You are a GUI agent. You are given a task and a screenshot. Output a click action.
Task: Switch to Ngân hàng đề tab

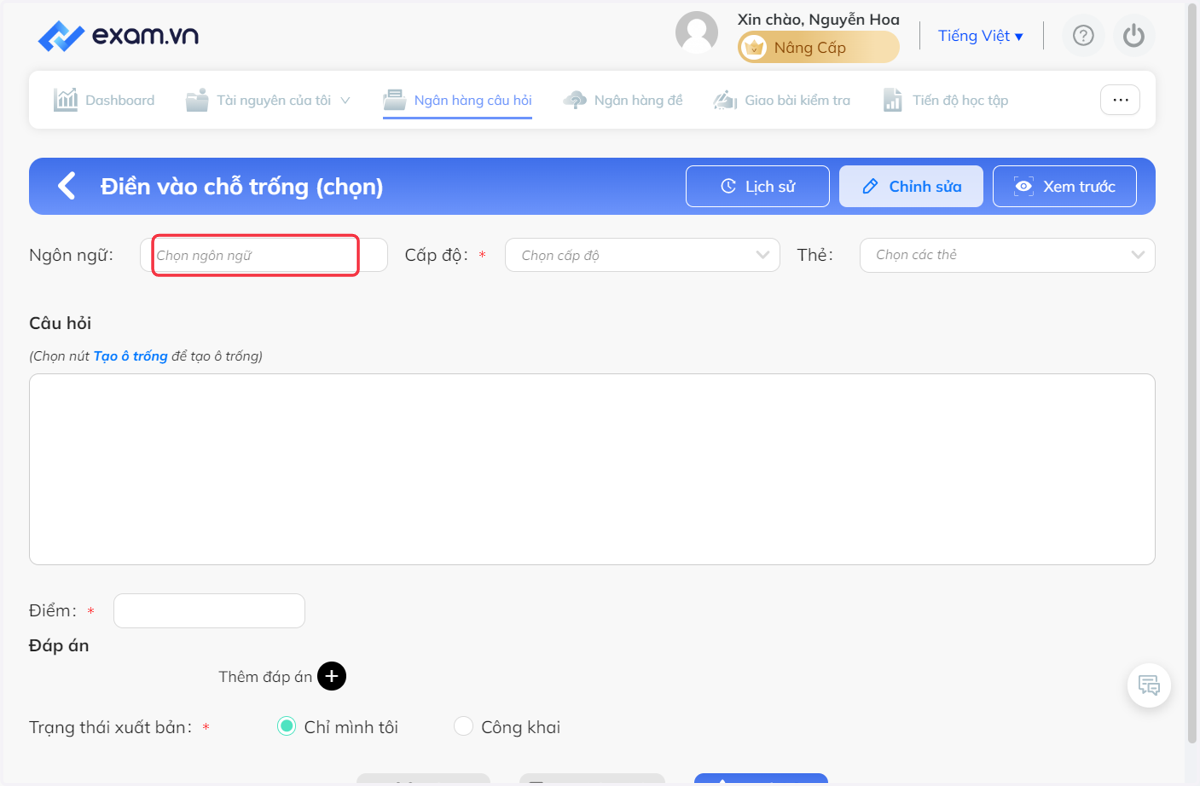pos(623,100)
